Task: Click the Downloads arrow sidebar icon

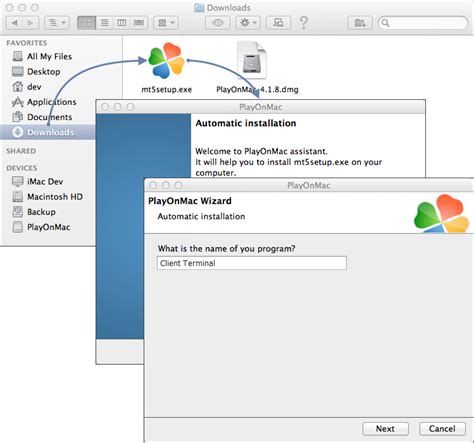Action: tap(18, 132)
